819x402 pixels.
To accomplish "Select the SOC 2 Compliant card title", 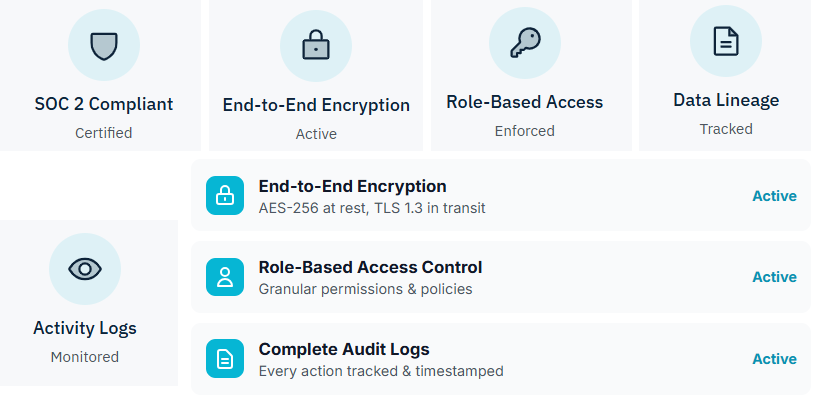I will tap(104, 104).
